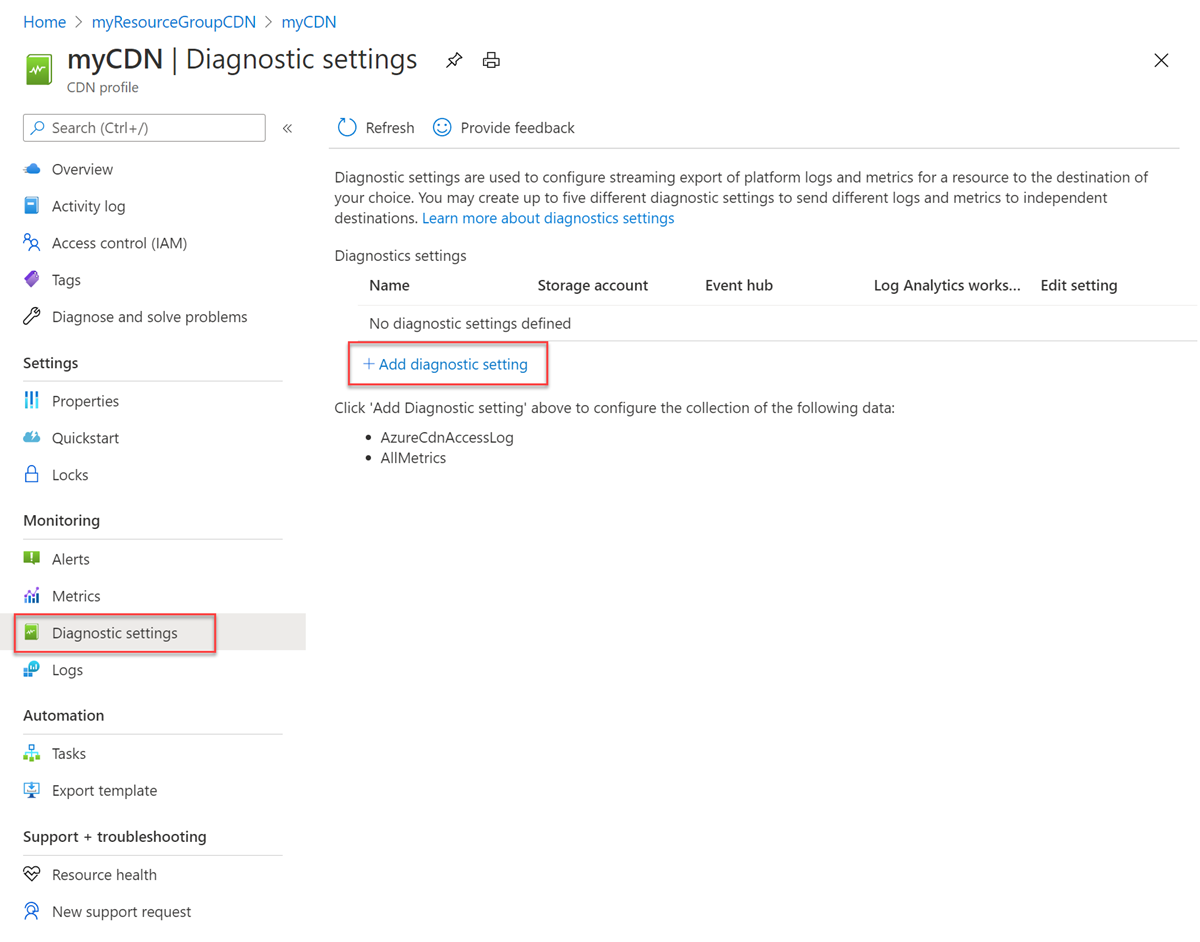Click the Name column header
The height and width of the screenshot is (942, 1200).
[x=389, y=286]
